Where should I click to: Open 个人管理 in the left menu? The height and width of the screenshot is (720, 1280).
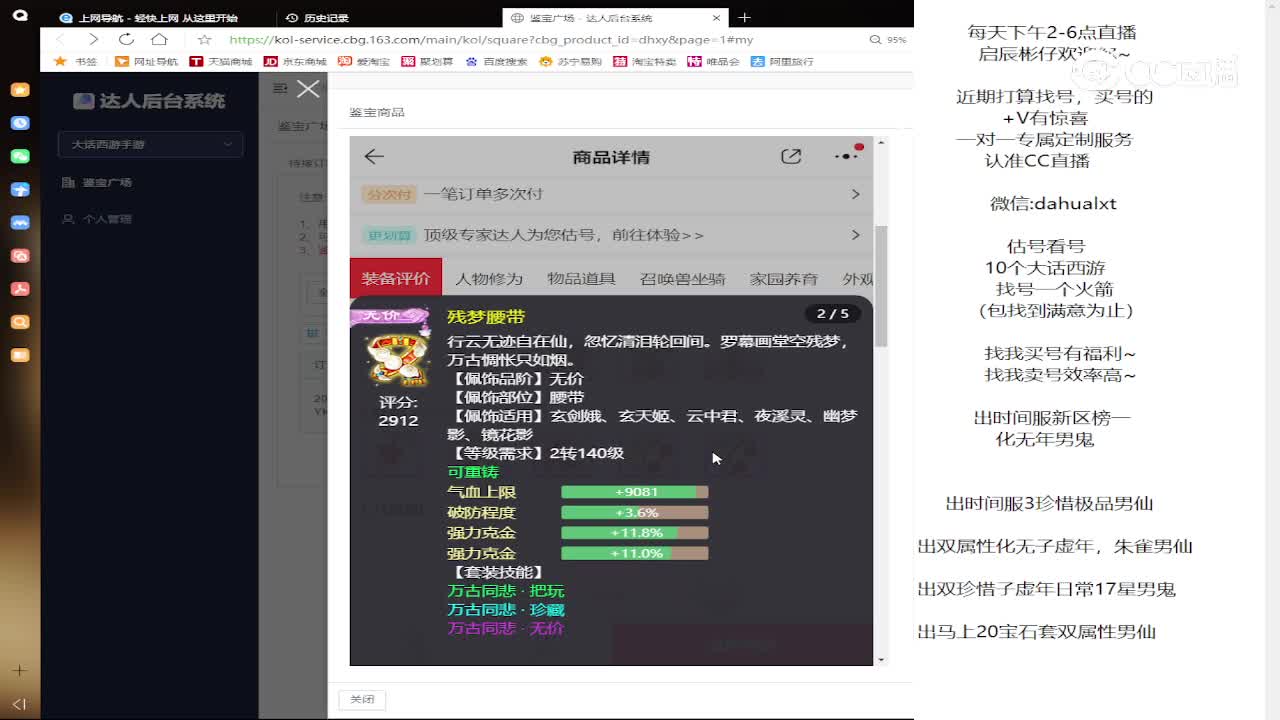pos(107,218)
